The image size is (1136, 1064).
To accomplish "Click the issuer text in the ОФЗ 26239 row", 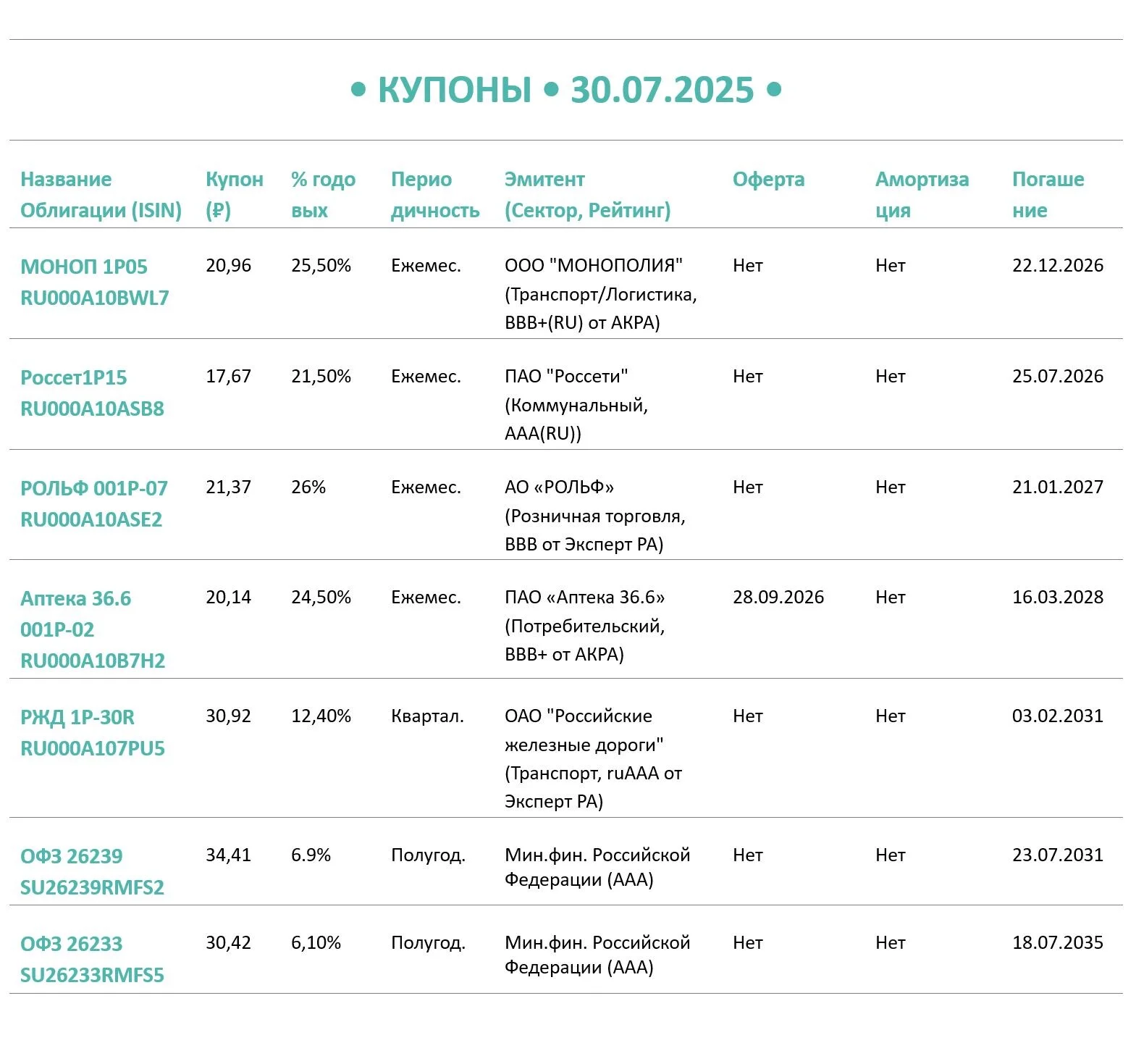I will tap(597, 868).
